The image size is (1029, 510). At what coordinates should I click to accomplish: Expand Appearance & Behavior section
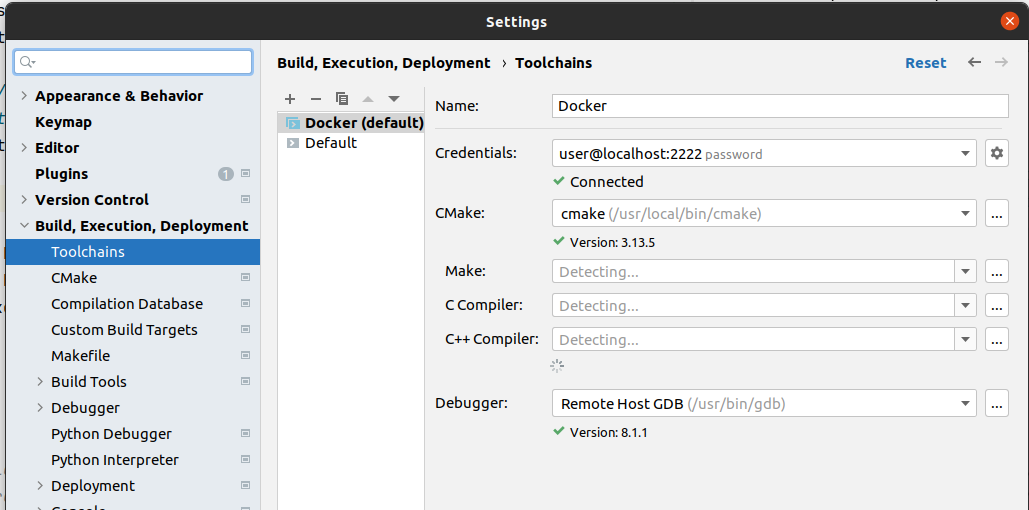tap(24, 96)
